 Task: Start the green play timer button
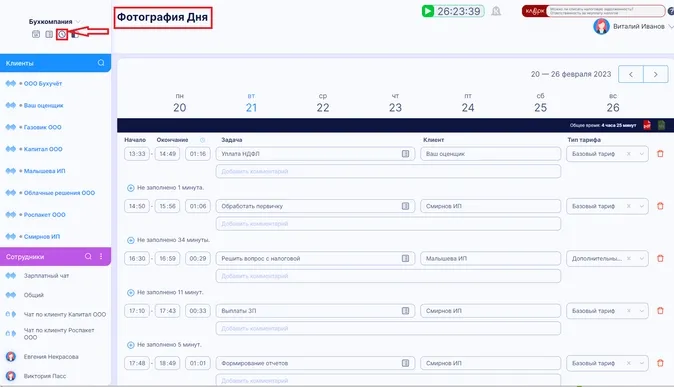[x=428, y=11]
